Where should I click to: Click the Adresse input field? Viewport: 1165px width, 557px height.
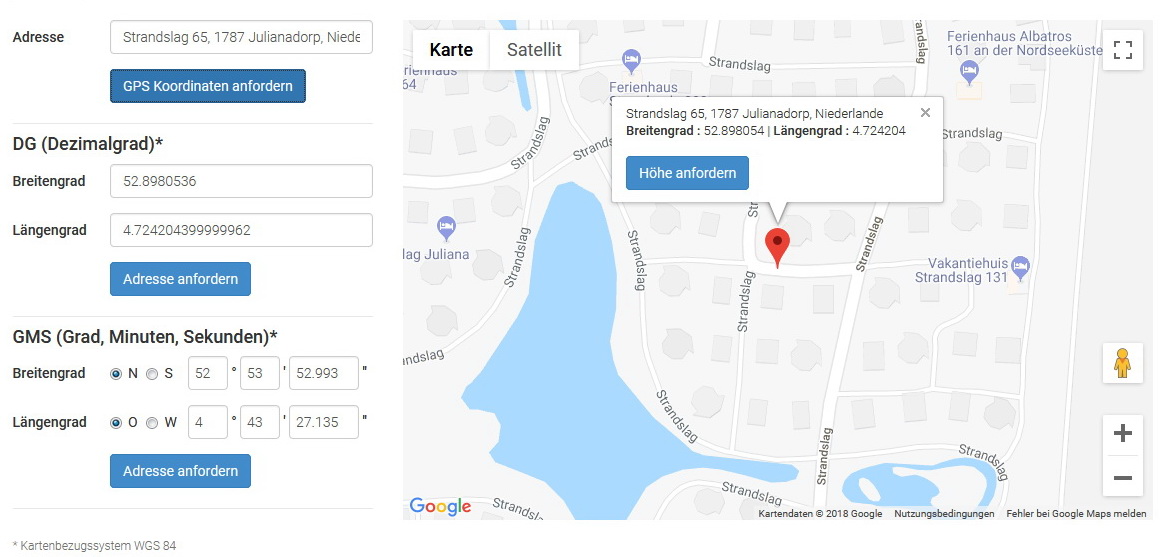click(241, 37)
